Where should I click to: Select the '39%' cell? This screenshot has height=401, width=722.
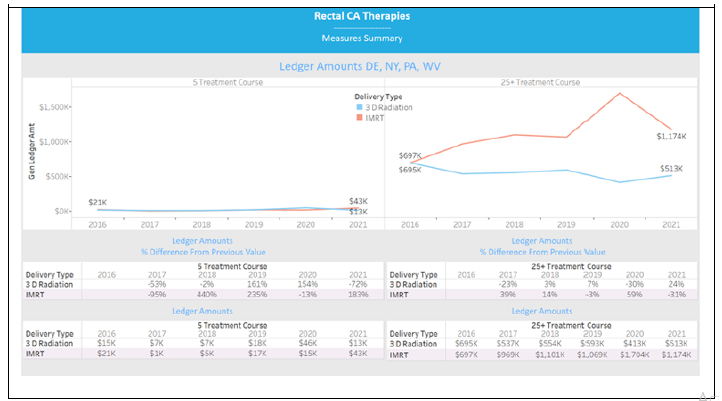508,294
